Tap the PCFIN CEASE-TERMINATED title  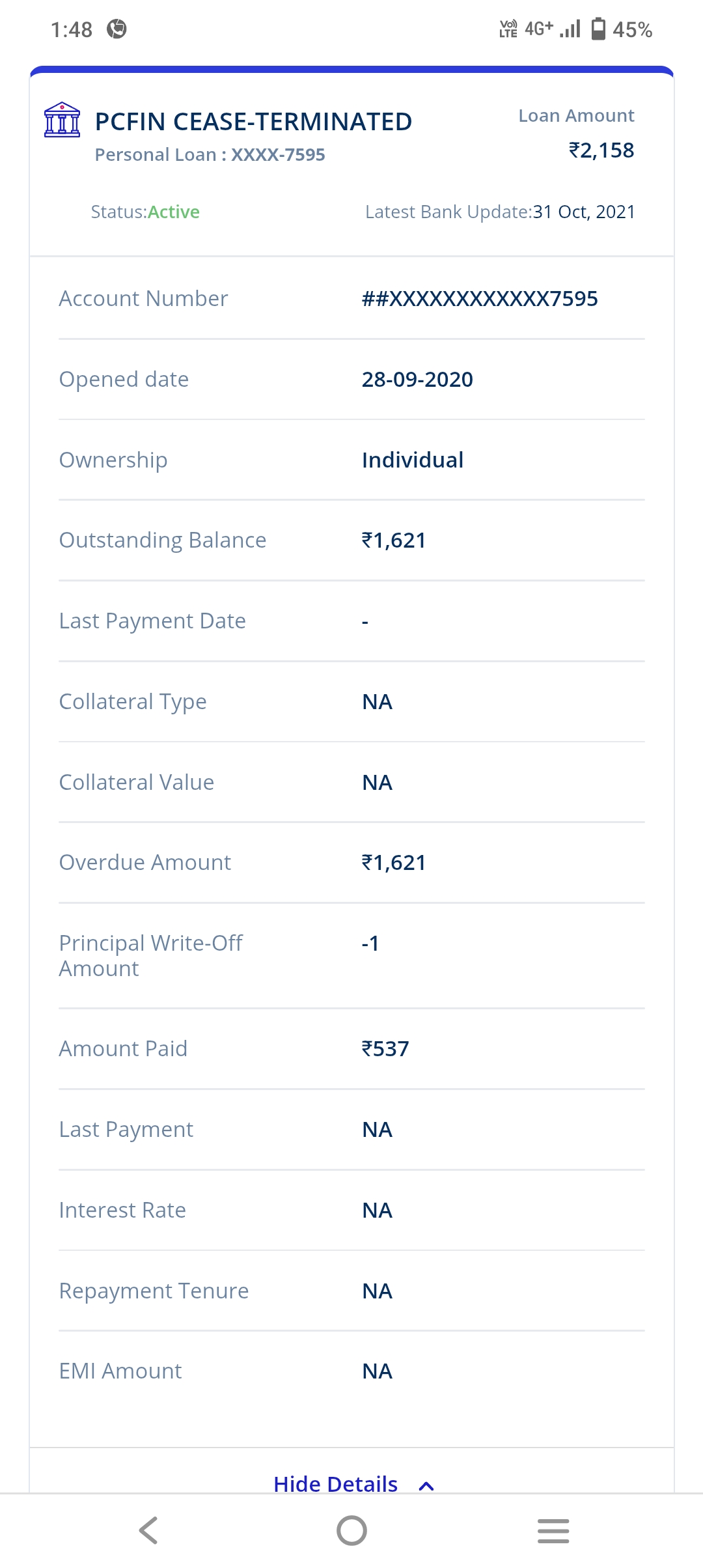(x=253, y=122)
